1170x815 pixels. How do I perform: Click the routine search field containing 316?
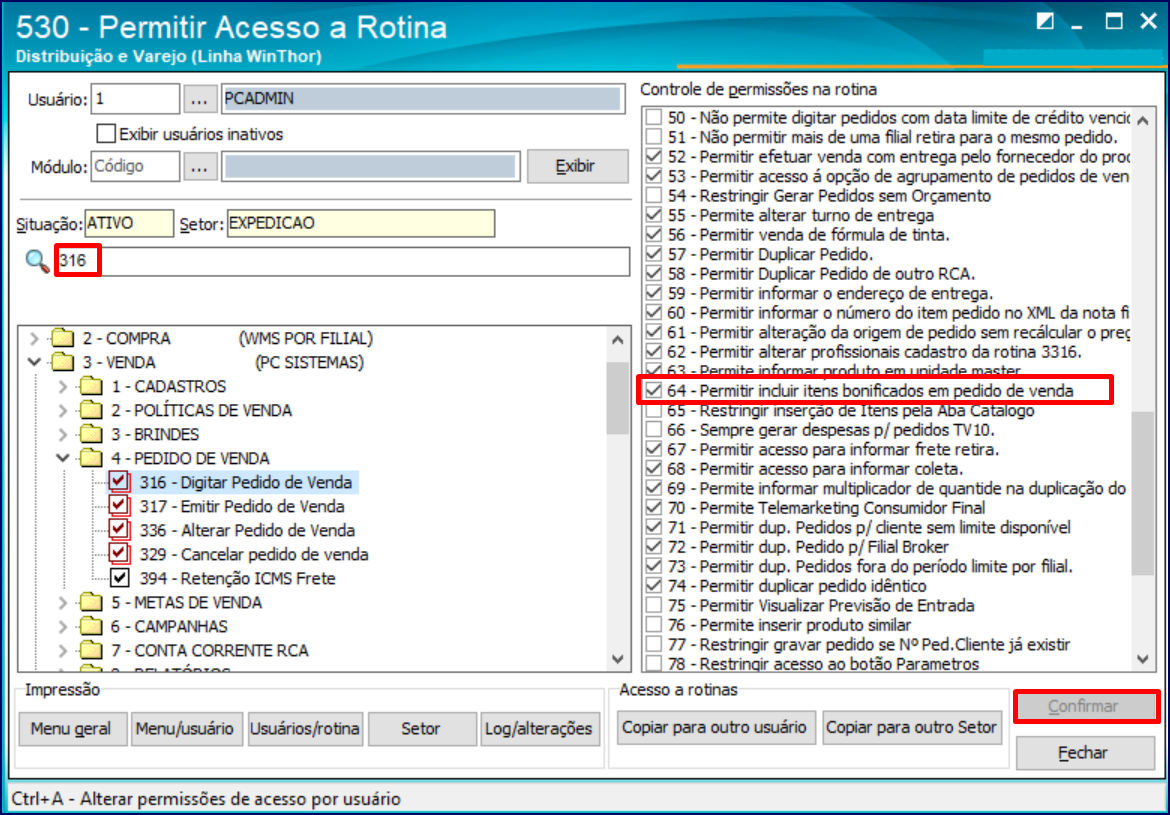point(342,262)
